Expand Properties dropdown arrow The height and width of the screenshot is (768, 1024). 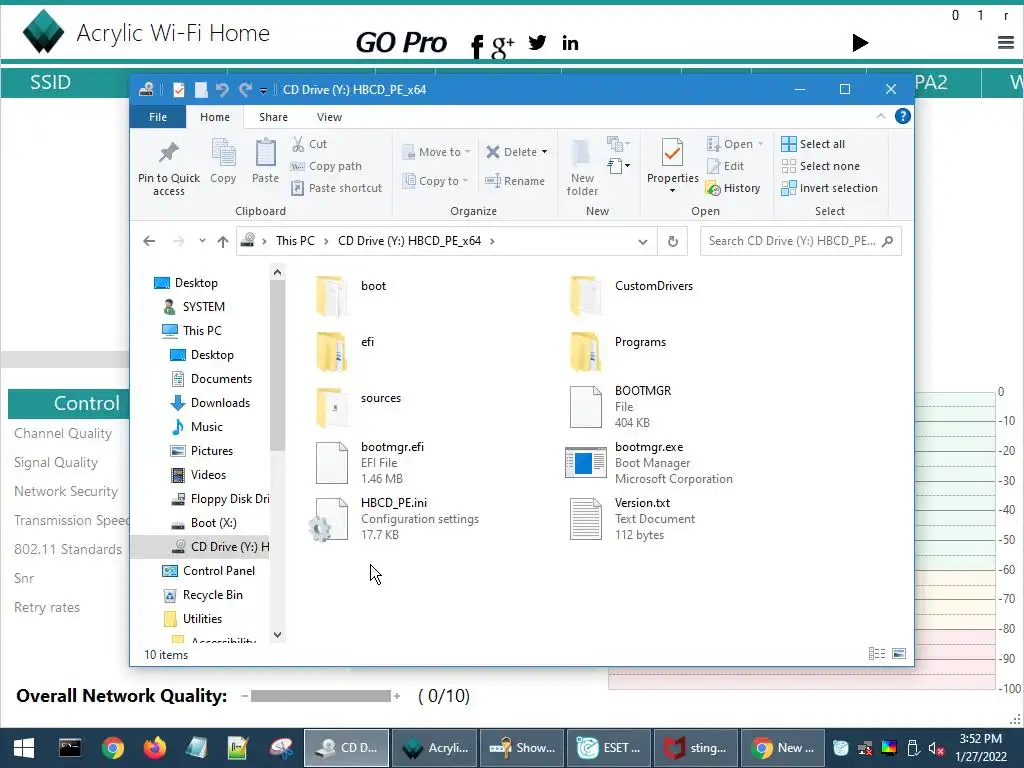tap(672, 191)
